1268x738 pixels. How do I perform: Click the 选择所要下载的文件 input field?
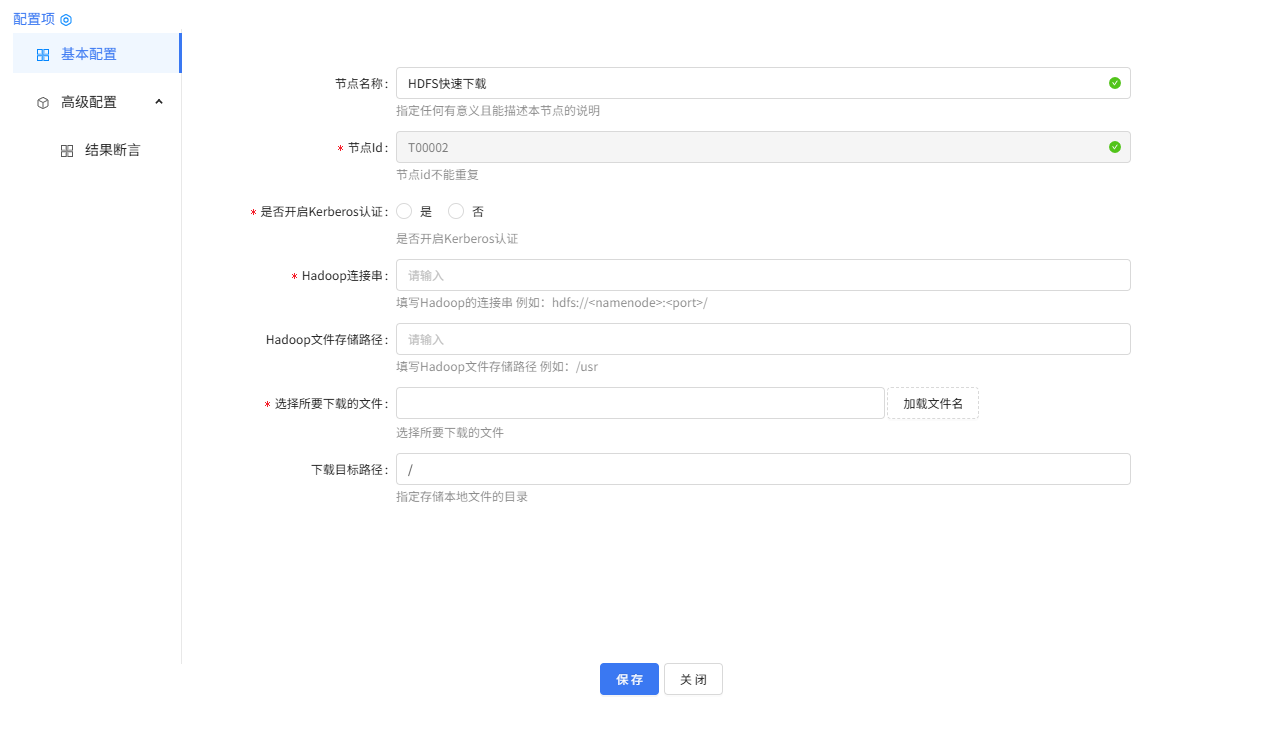pyautogui.click(x=640, y=403)
